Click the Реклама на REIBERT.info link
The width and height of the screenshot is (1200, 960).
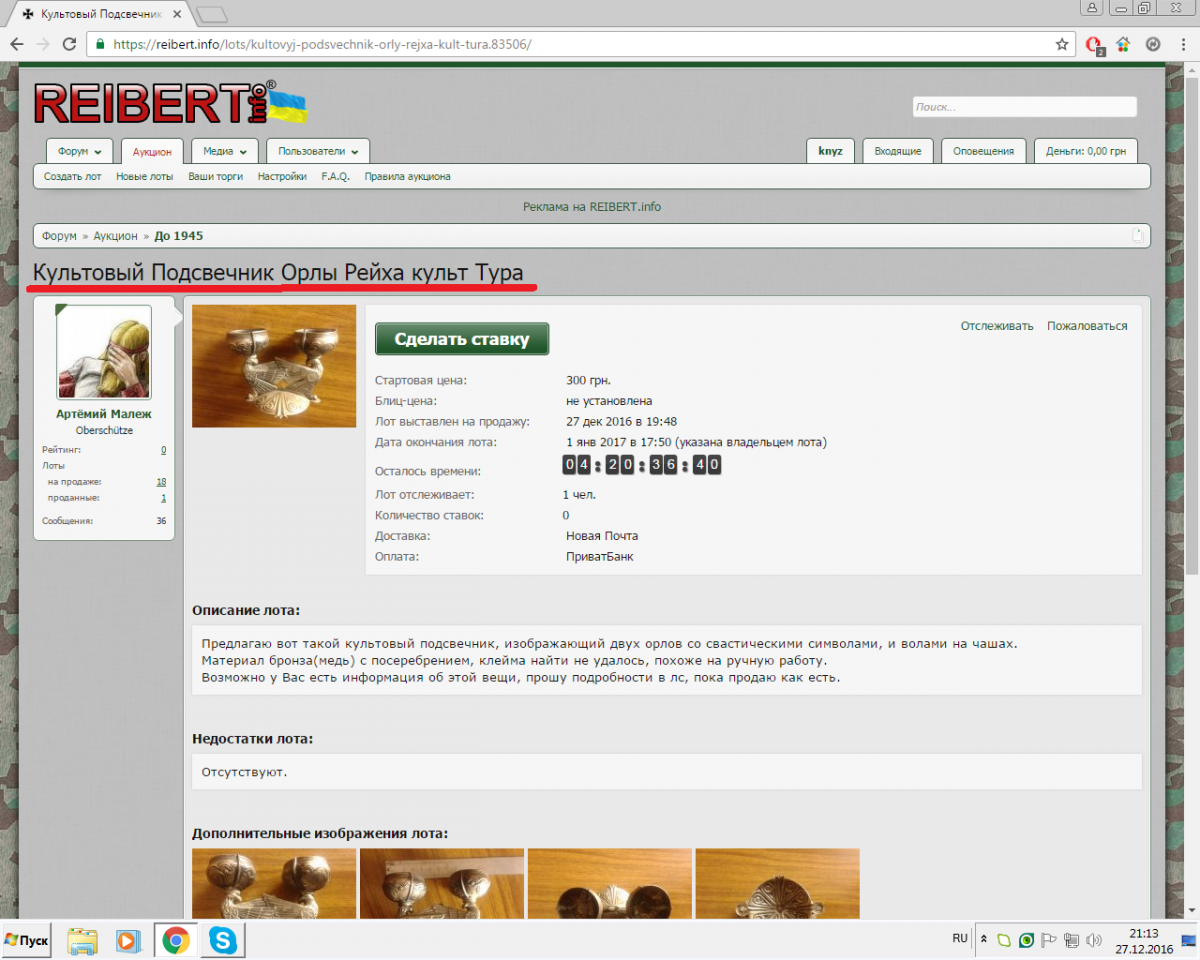click(592, 207)
